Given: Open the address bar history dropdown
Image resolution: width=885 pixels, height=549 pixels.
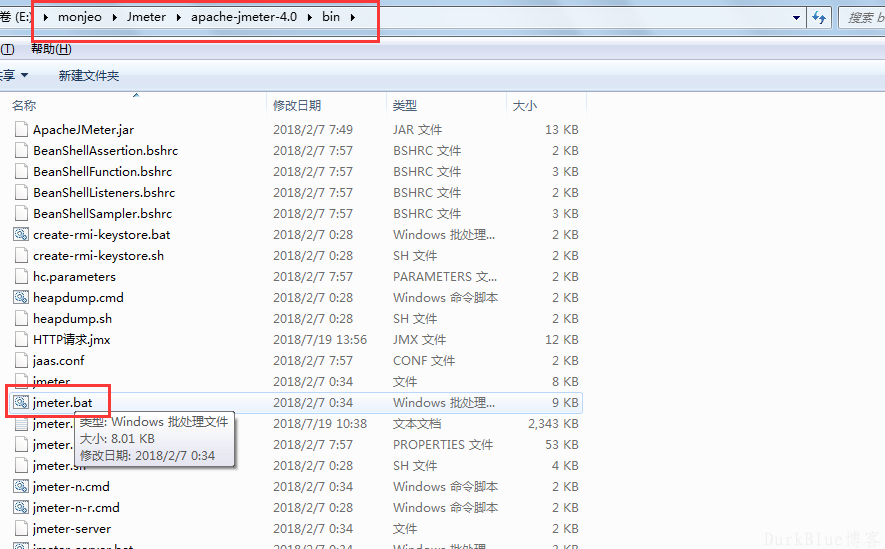Looking at the screenshot, I should pyautogui.click(x=796, y=17).
